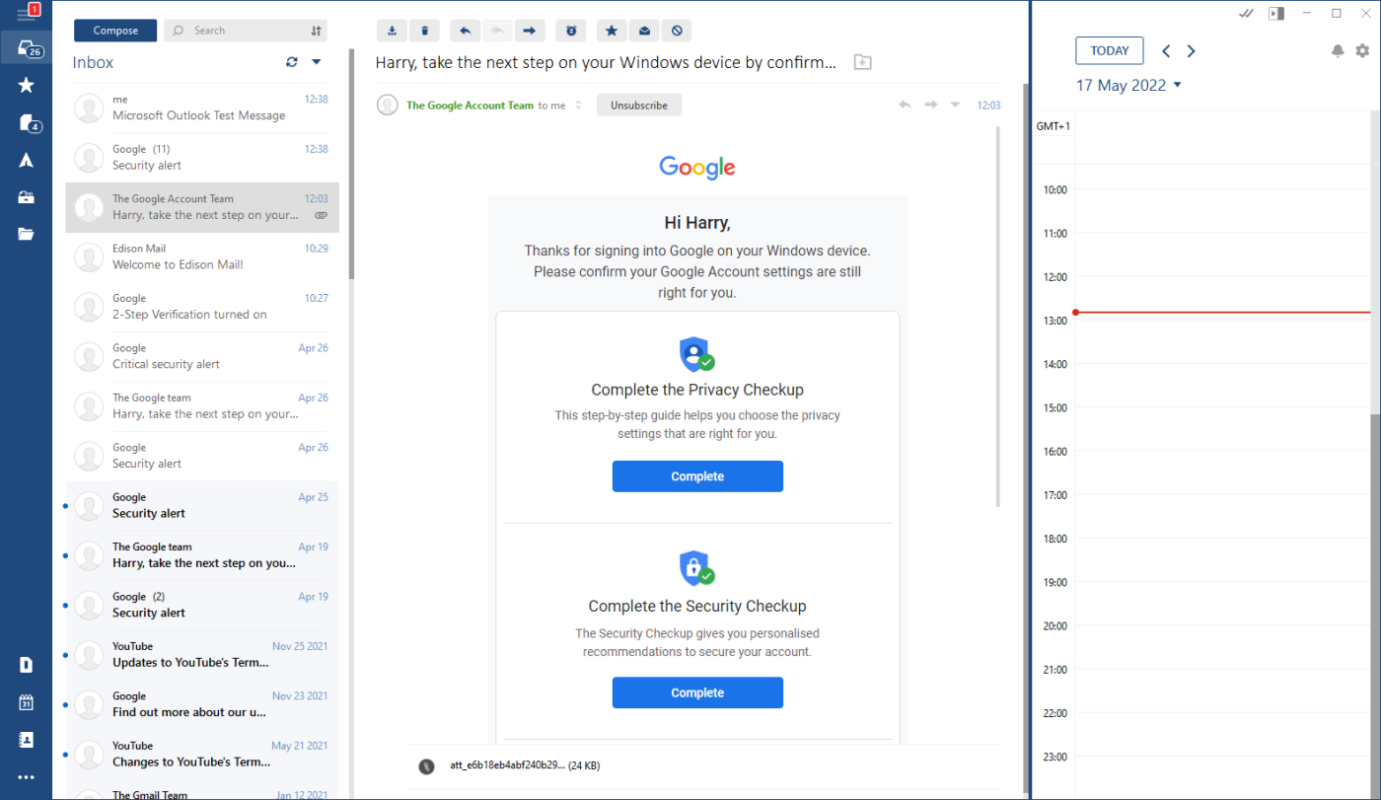Click the Unsubscribe button
Screen dimensions: 1381x800
(x=639, y=105)
